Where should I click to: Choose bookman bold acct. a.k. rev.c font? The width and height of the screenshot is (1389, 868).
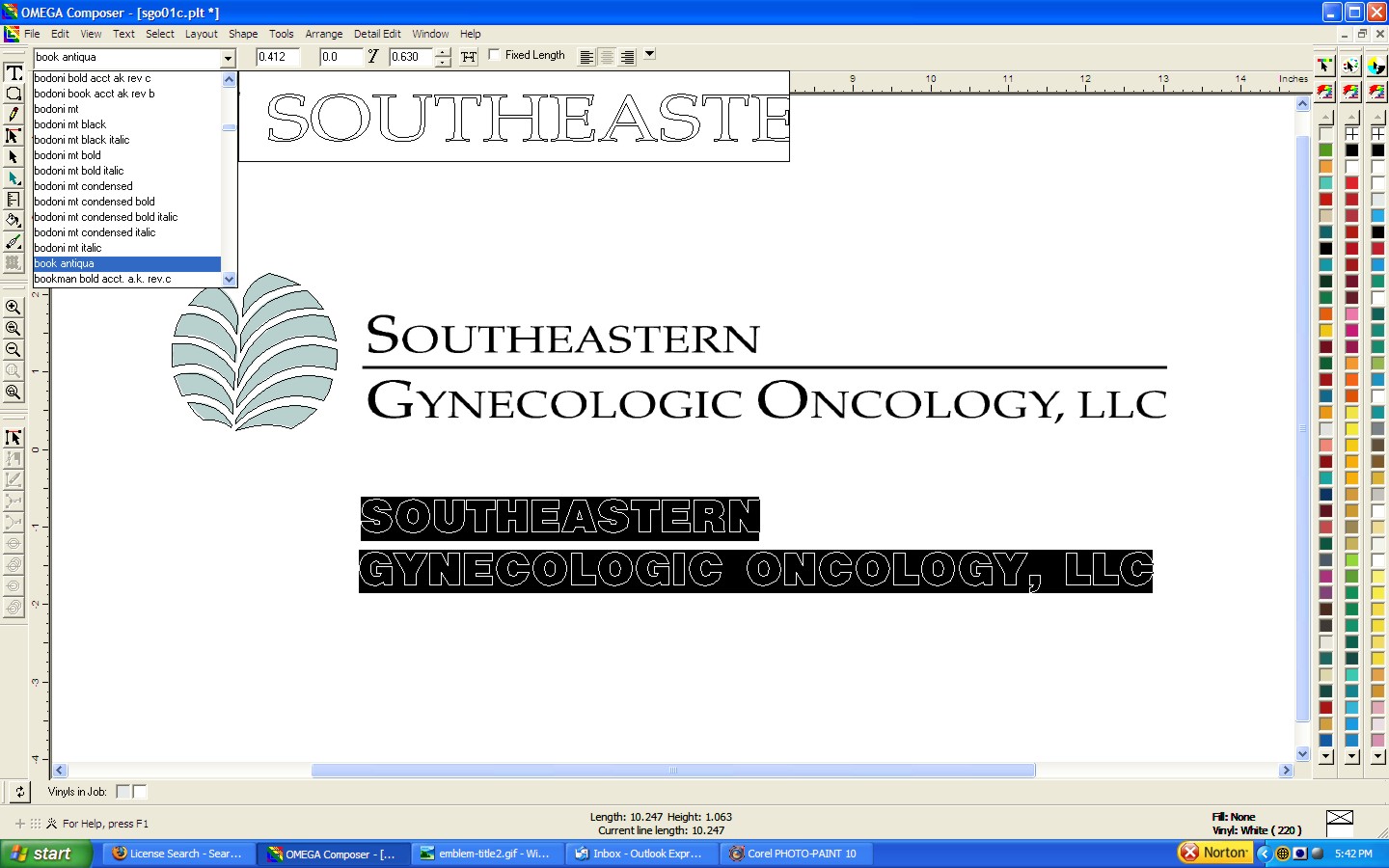[127, 279]
